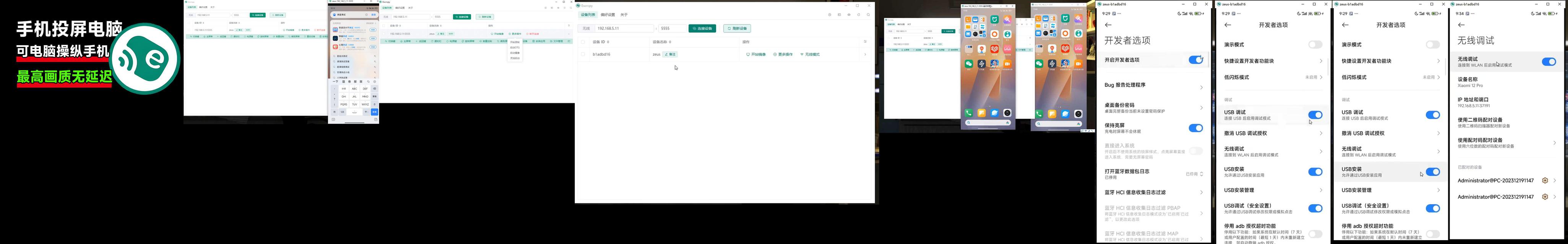This screenshot has height=244, width=1568.
Task: Switch to the 偏好设置 tab in main Escrcpy window
Action: click(608, 15)
